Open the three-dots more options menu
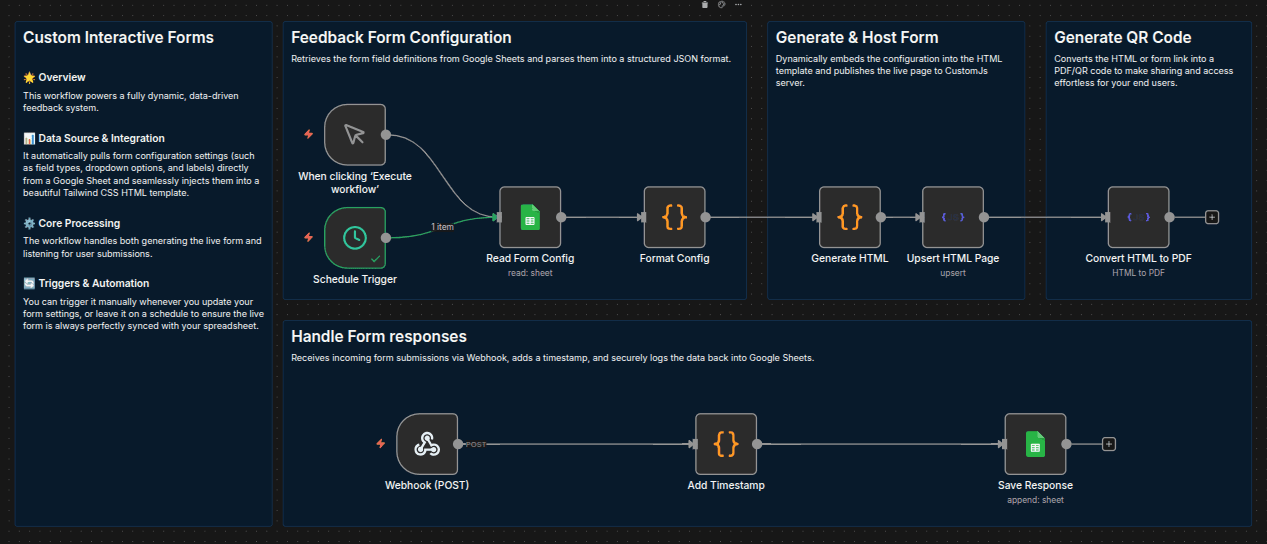This screenshot has height=544, width=1267. point(738,5)
